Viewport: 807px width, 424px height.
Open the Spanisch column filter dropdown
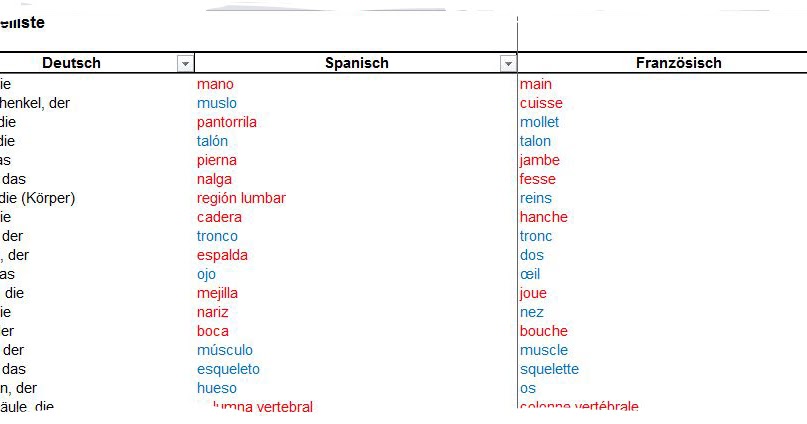tap(508, 63)
